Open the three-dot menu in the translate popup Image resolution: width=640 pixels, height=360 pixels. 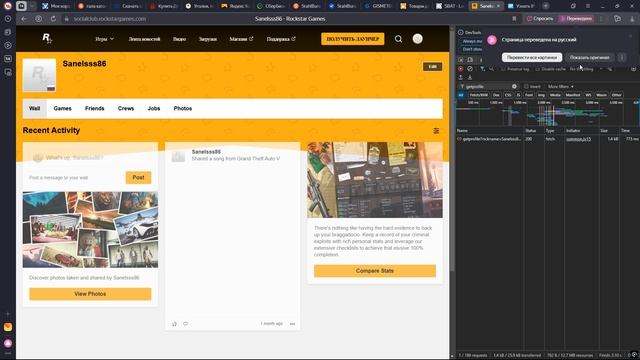tap(622, 58)
